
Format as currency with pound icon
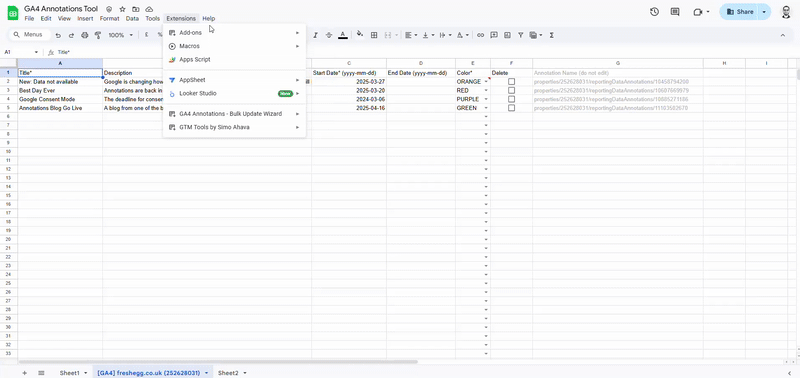point(146,35)
